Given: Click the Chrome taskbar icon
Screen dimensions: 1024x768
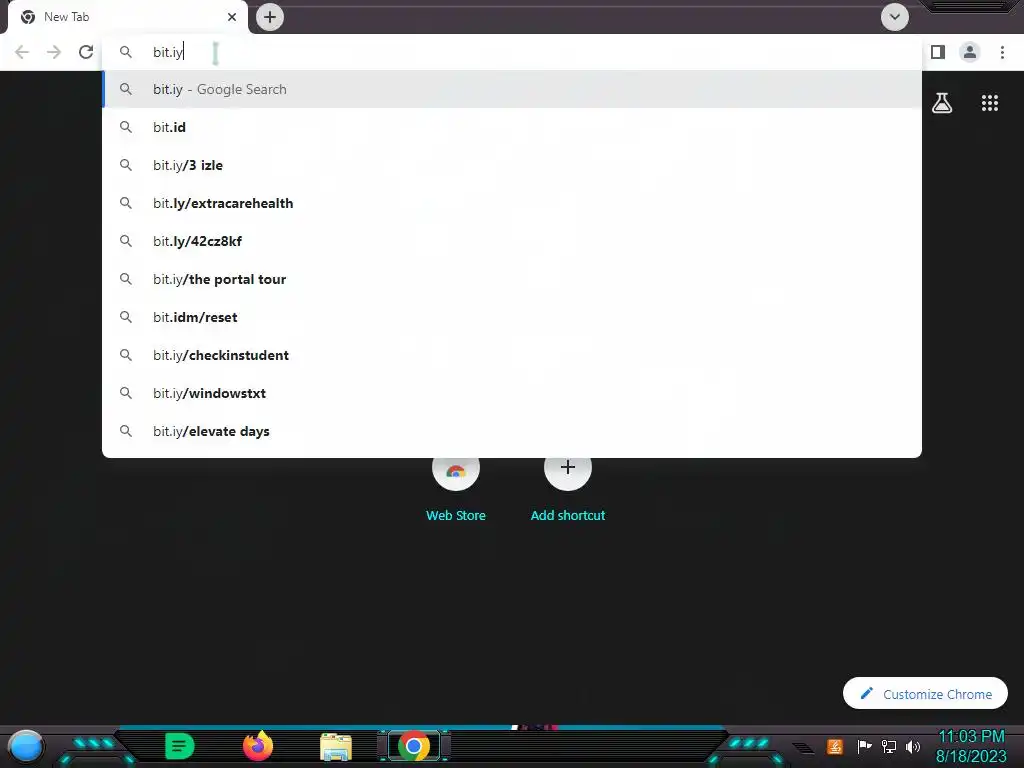Looking at the screenshot, I should click(413, 746).
